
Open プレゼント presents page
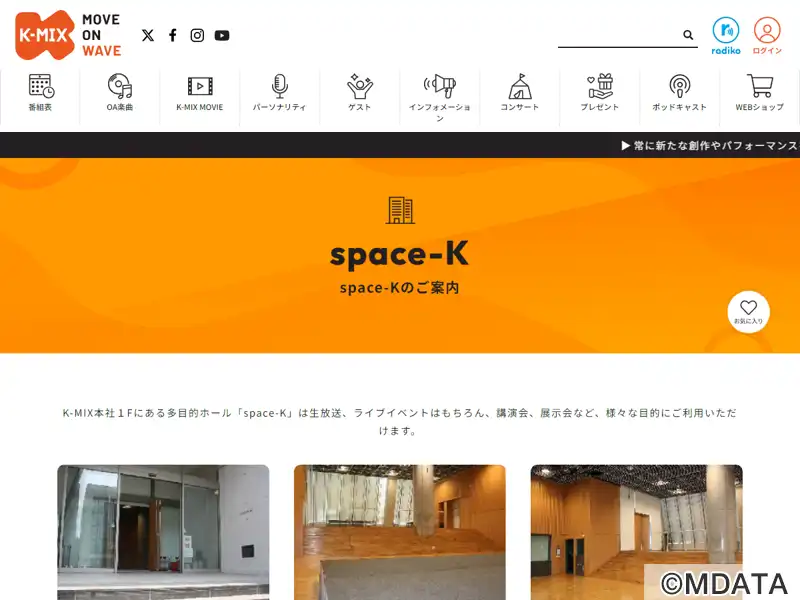pyautogui.click(x=599, y=93)
